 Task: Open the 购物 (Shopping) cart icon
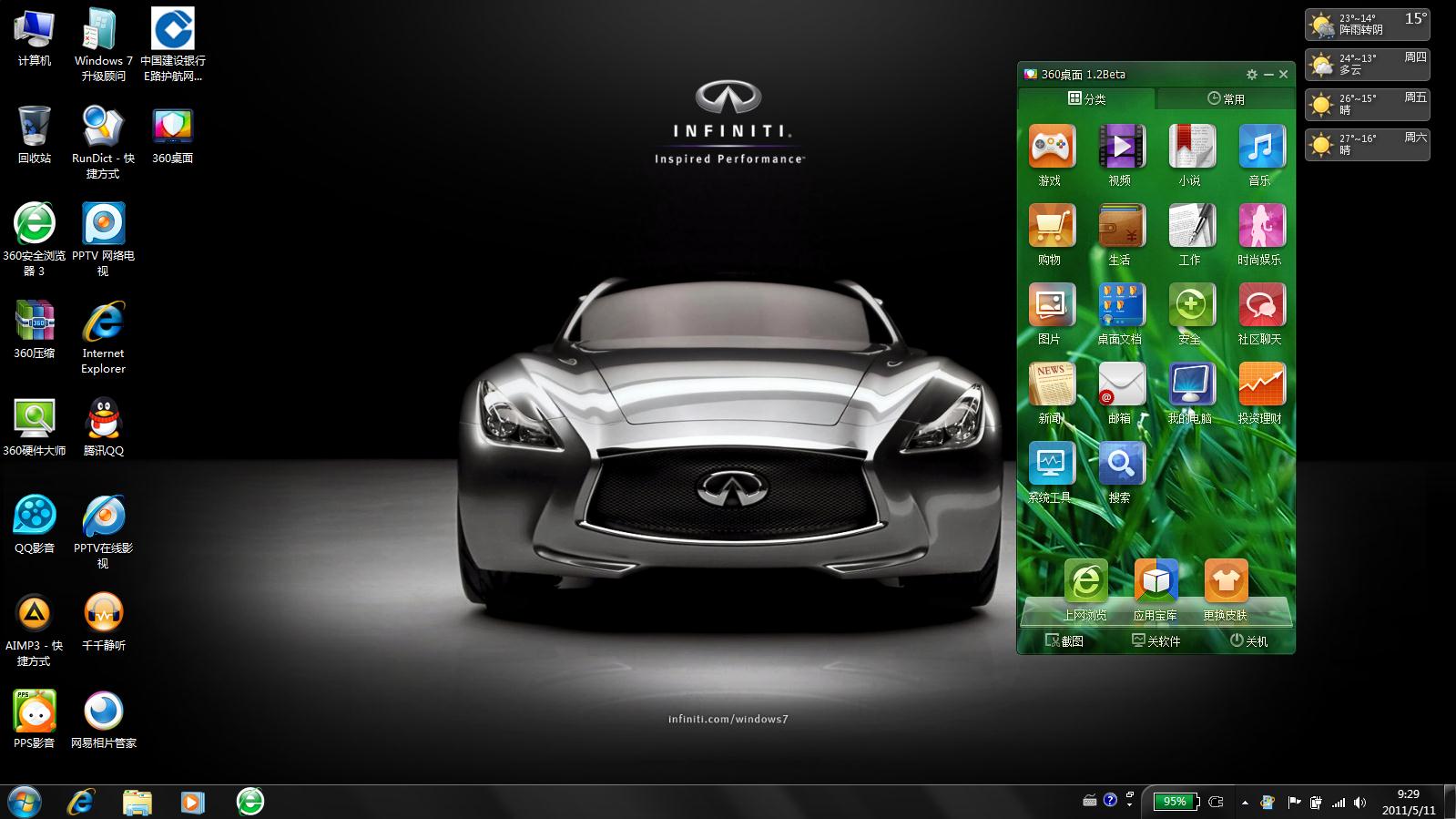point(1051,226)
